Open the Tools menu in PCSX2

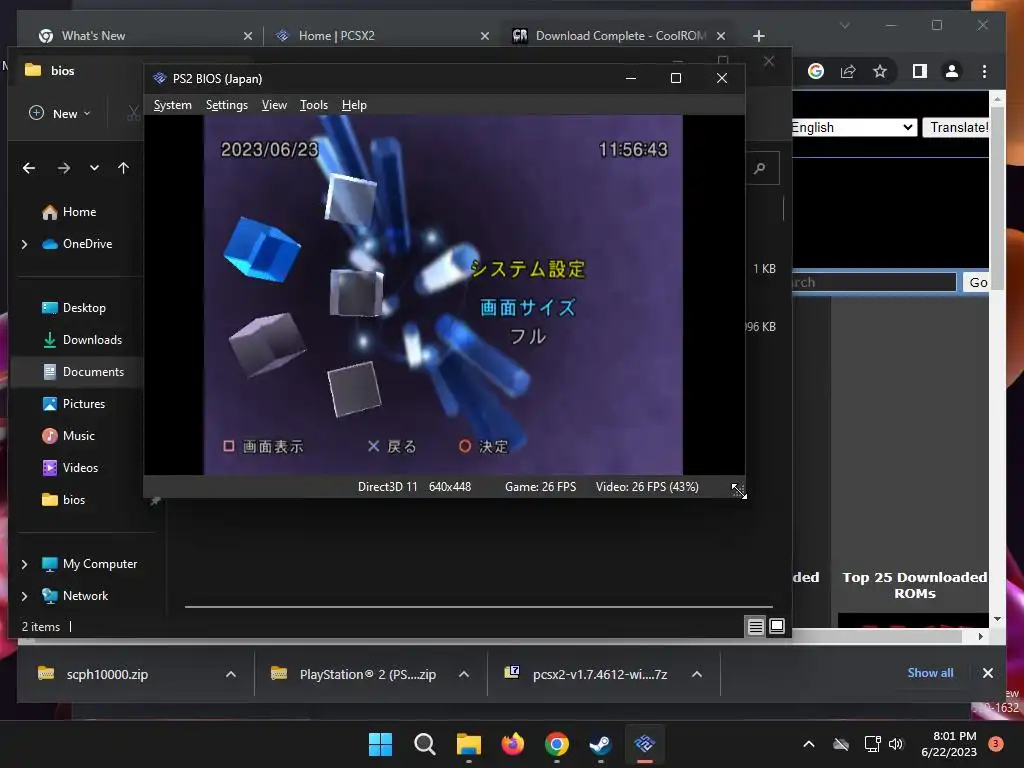313,105
